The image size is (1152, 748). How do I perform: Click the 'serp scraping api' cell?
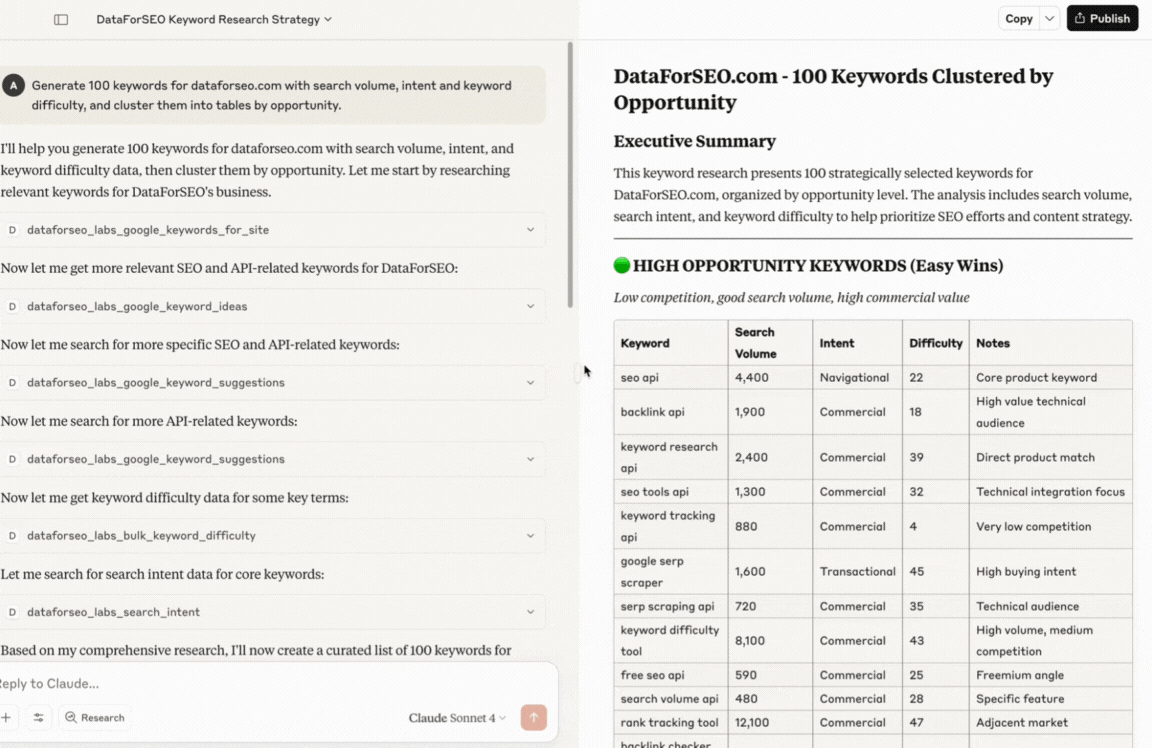point(671,606)
